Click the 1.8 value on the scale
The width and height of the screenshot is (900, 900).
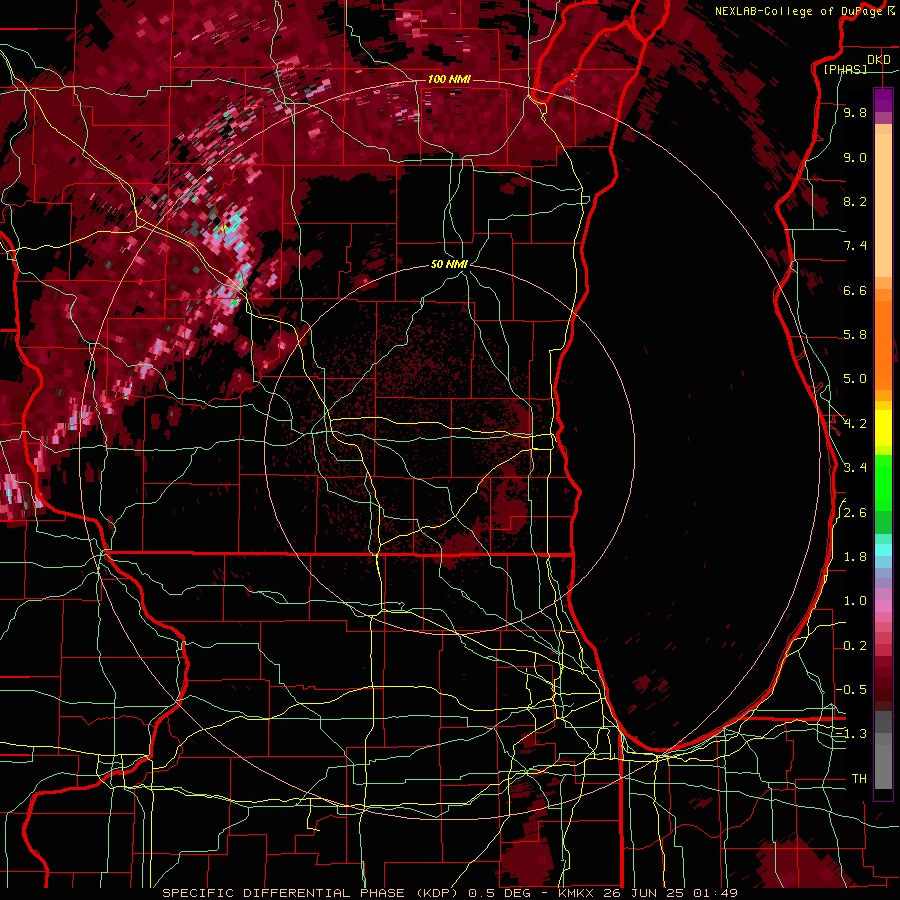coord(855,557)
